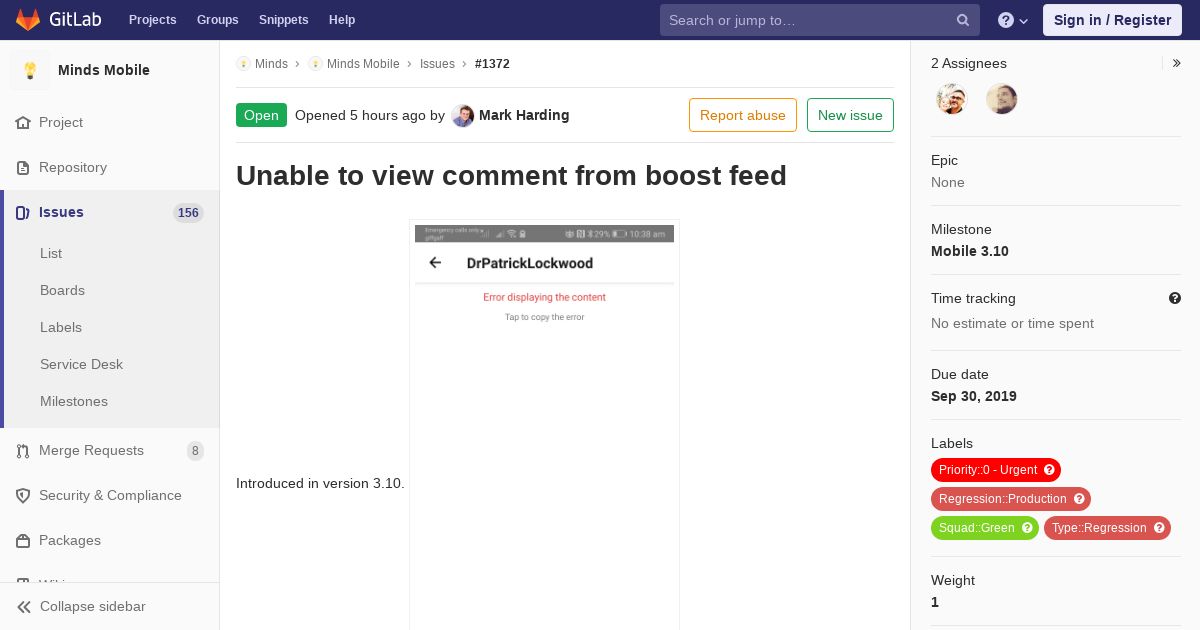Click the Repository file icon
The height and width of the screenshot is (630, 1200).
(23, 168)
